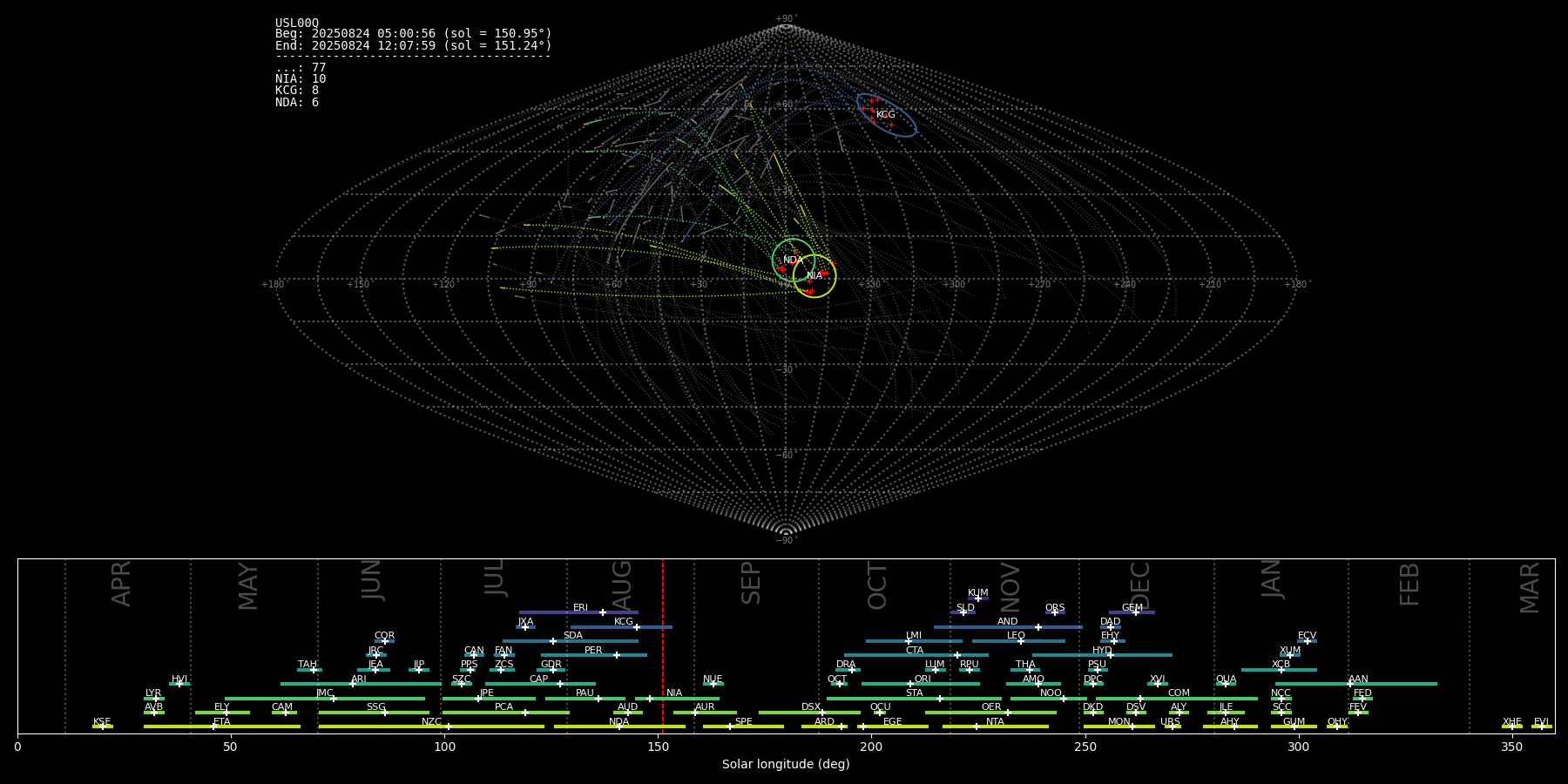Click the 'NDA: 6' count in legend
The width and height of the screenshot is (1568, 784).
click(297, 103)
